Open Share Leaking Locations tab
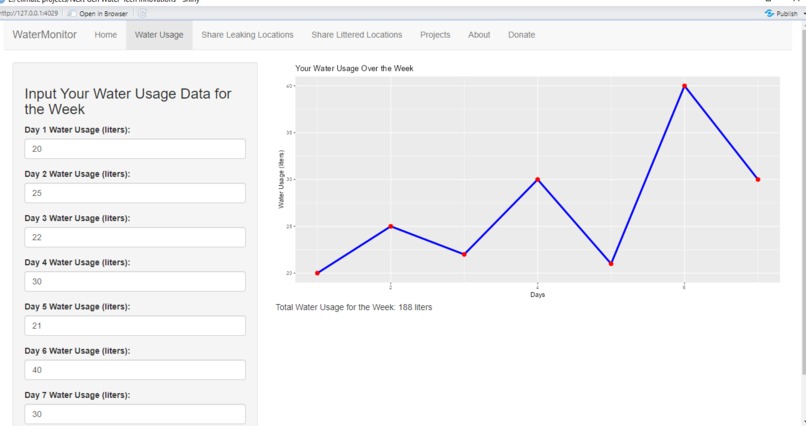Viewport: 806px width, 426px height. click(247, 35)
